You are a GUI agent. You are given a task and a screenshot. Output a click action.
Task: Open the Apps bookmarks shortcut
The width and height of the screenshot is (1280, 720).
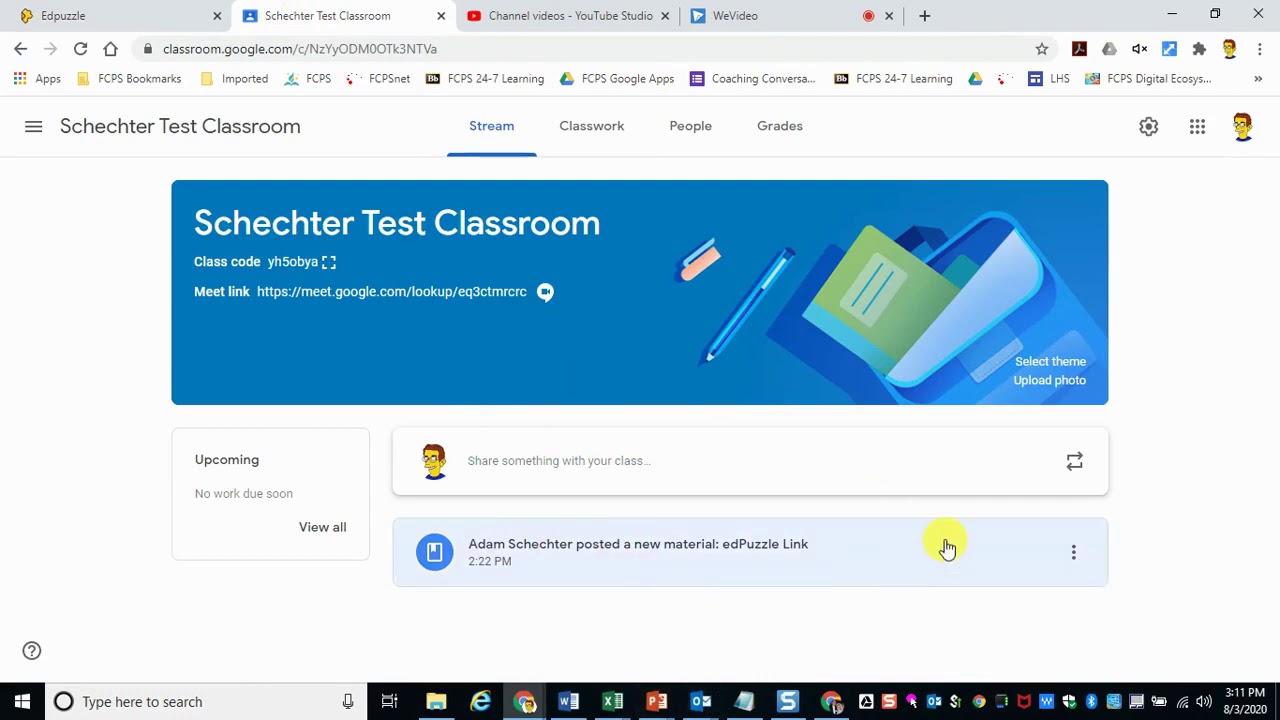tap(37, 78)
